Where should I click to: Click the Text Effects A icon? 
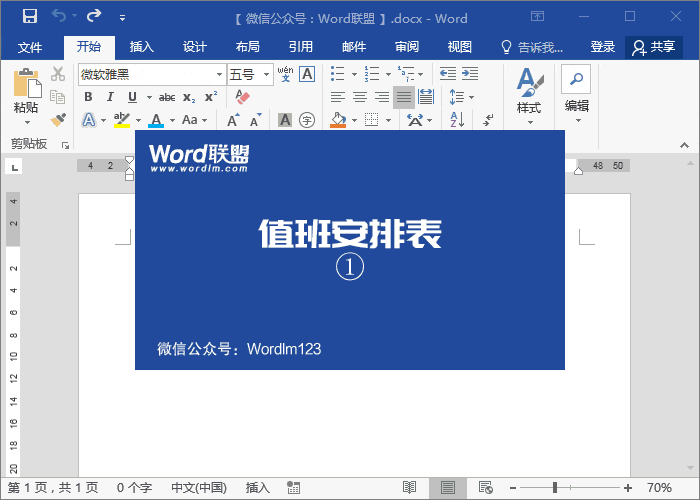pyautogui.click(x=89, y=120)
